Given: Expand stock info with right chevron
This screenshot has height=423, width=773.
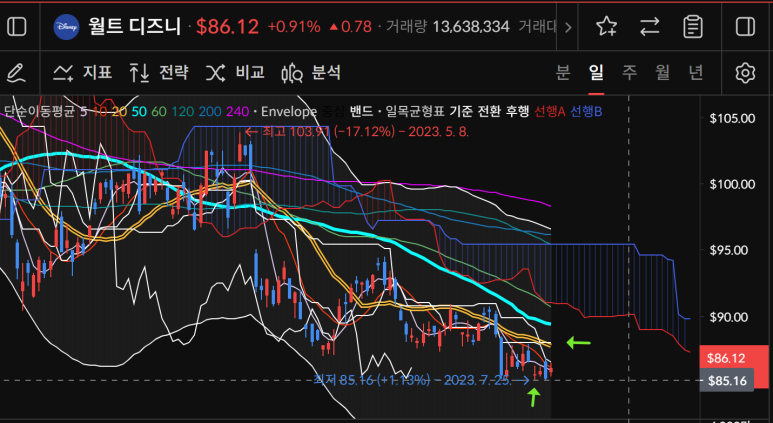Looking at the screenshot, I should coord(568,27).
